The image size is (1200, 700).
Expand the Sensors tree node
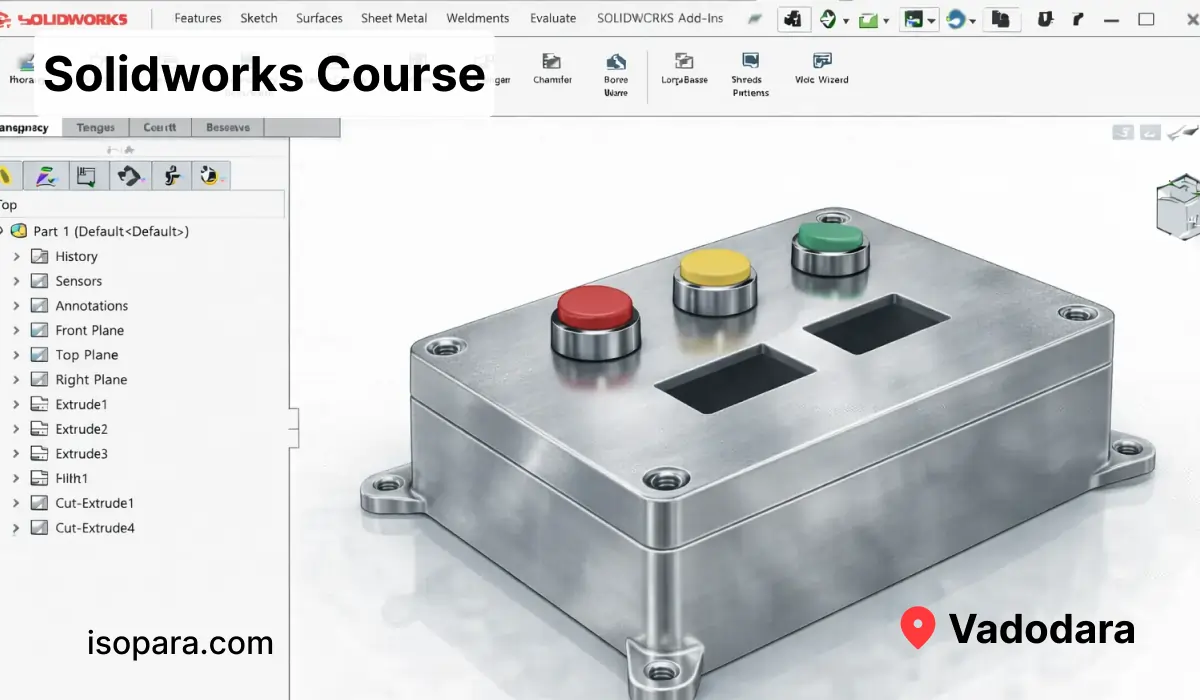[x=16, y=282]
